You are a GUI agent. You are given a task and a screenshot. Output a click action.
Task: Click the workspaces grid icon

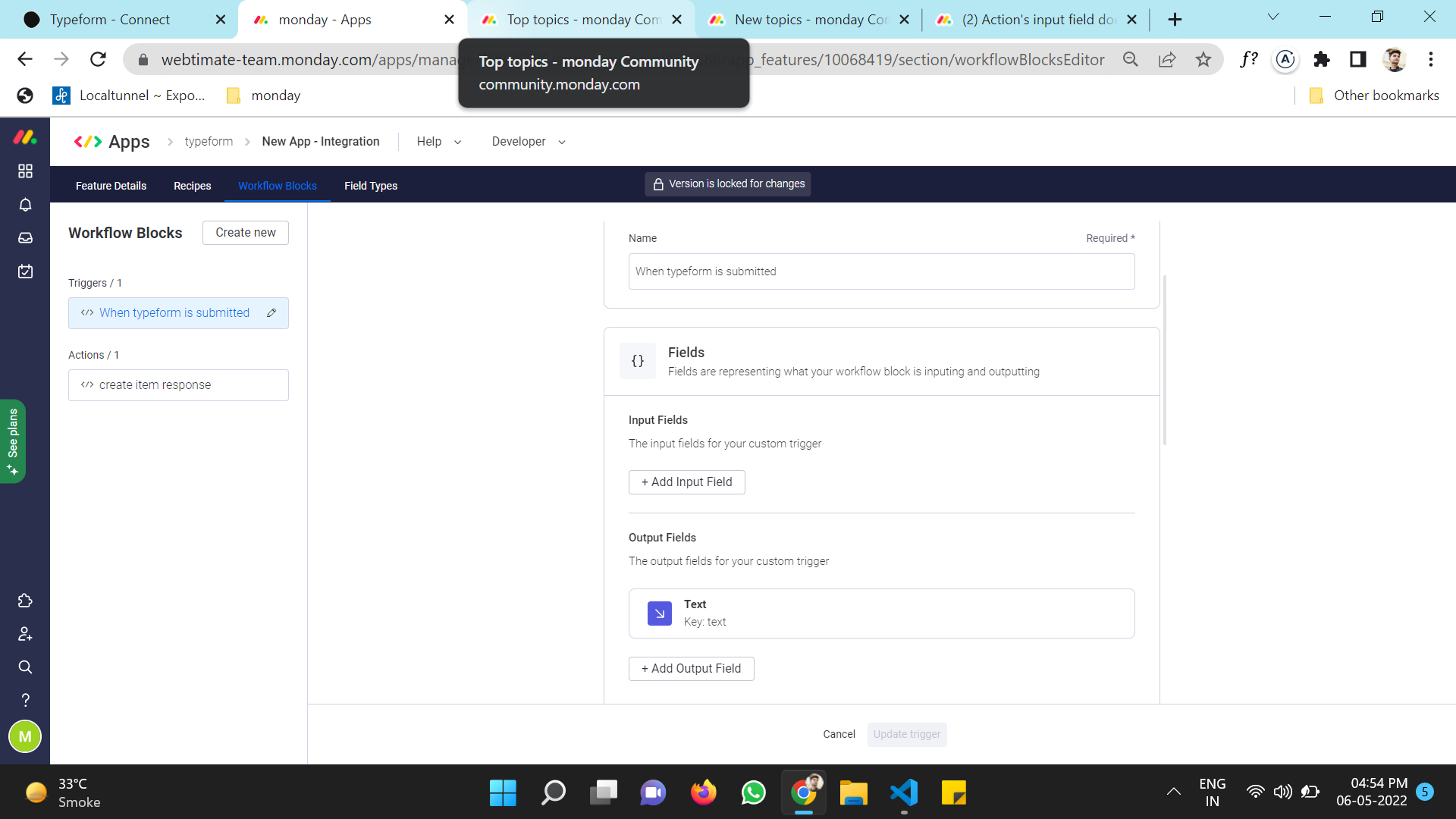[x=25, y=171]
